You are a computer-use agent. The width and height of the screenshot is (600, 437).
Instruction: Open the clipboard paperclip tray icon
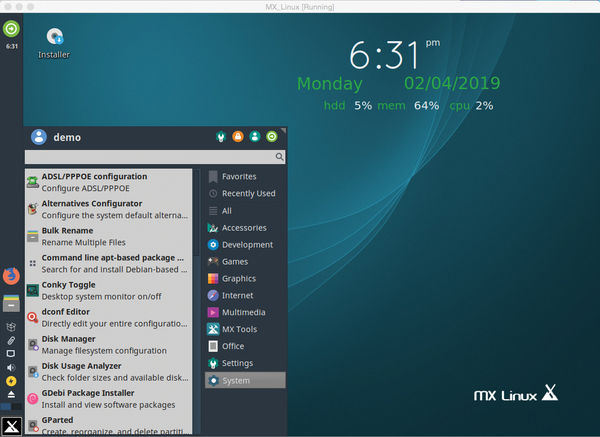[11, 340]
